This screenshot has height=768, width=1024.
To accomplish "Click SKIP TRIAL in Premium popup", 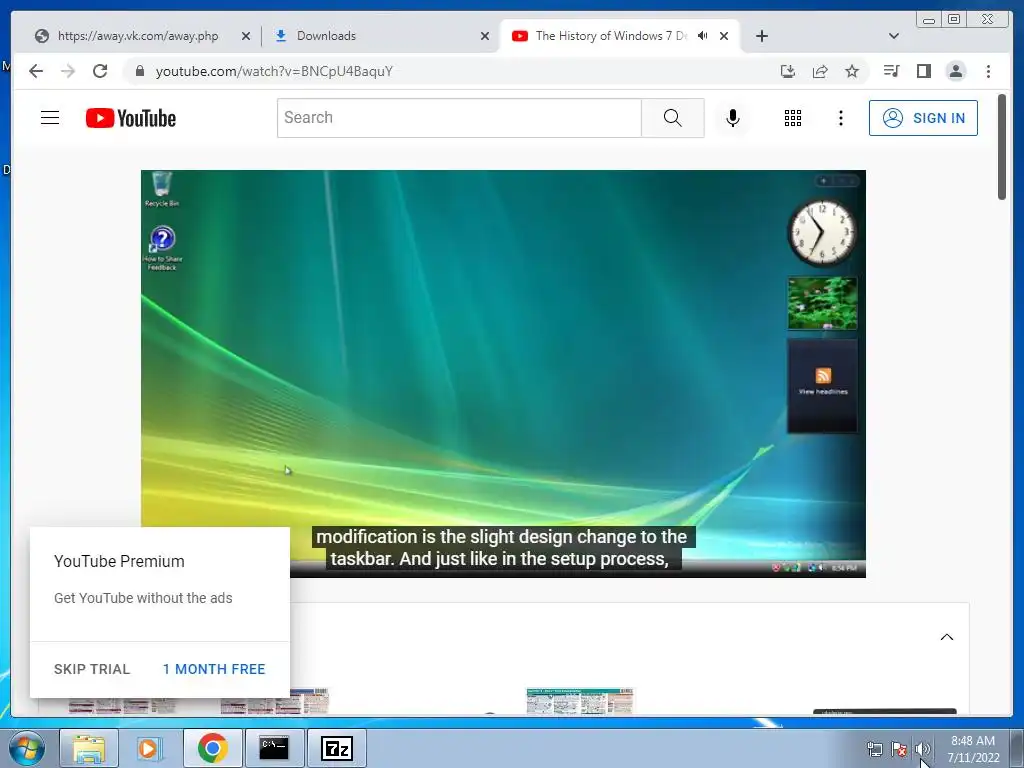I will click(x=92, y=669).
